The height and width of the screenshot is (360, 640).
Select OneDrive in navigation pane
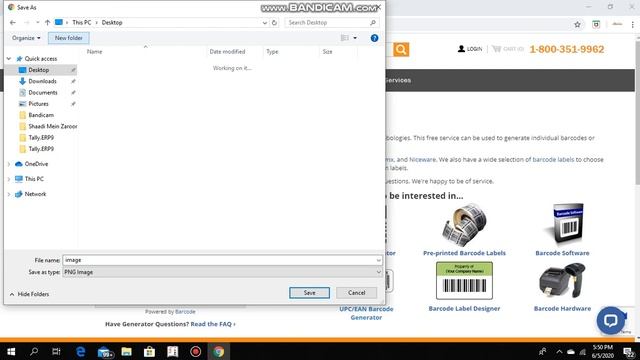36,164
